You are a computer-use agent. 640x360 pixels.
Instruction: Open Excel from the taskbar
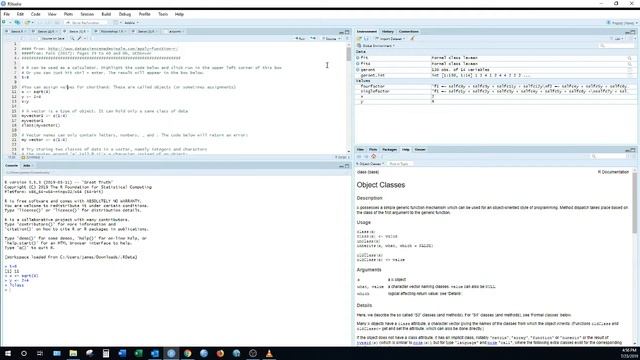point(138,353)
